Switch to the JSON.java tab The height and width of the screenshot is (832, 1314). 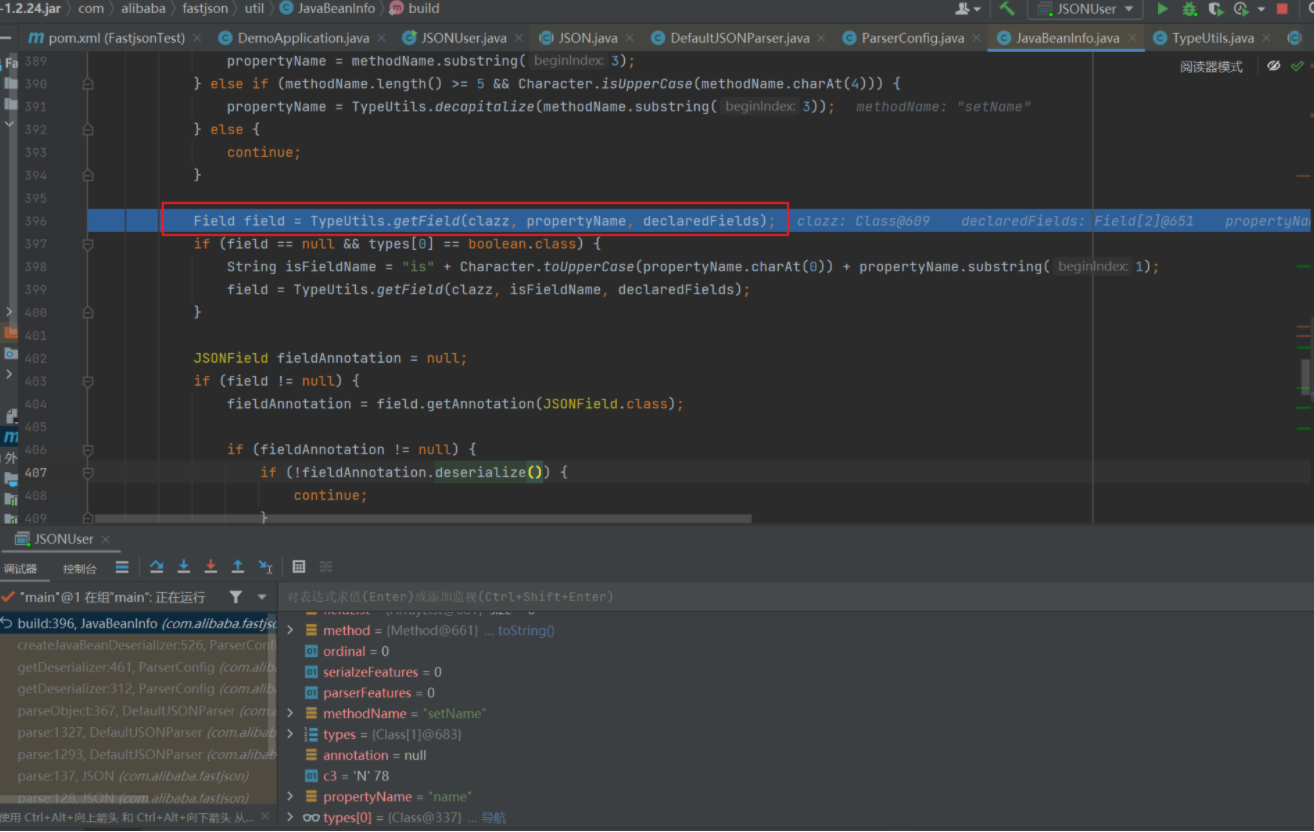pos(587,38)
